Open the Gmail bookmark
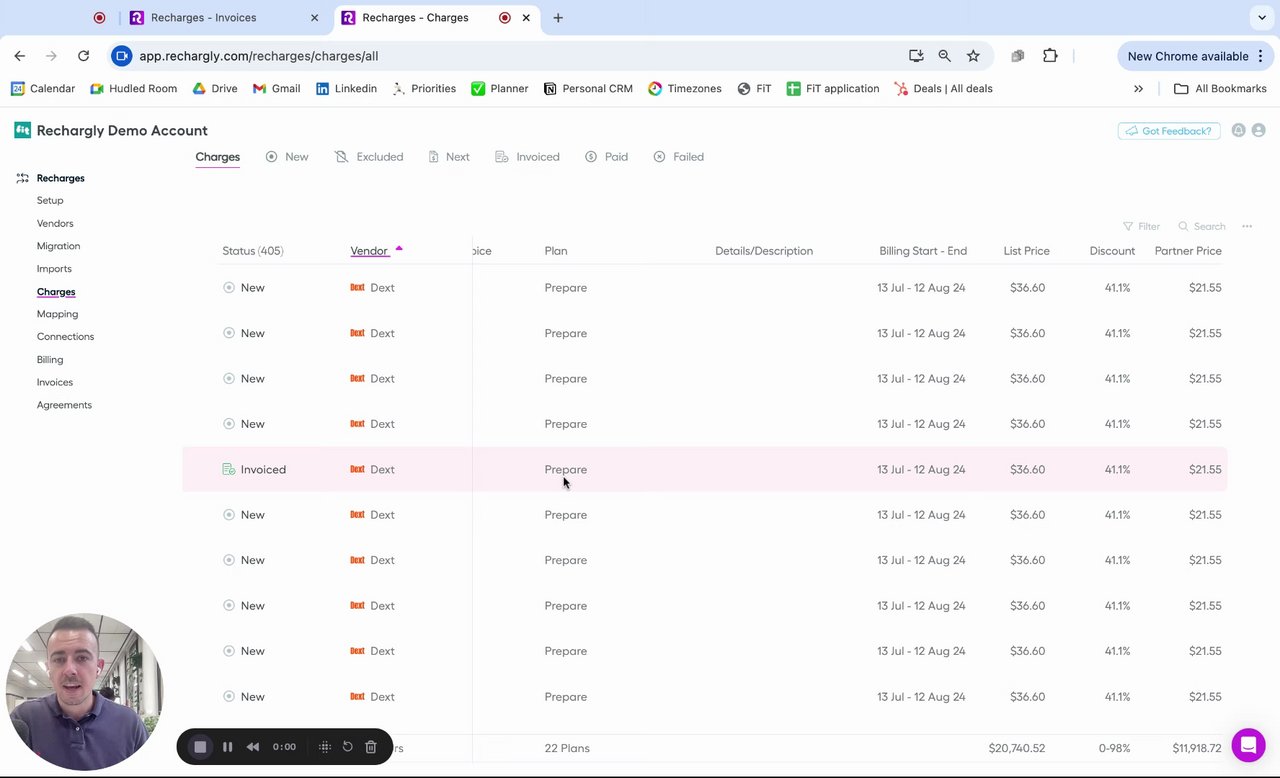 tap(277, 88)
